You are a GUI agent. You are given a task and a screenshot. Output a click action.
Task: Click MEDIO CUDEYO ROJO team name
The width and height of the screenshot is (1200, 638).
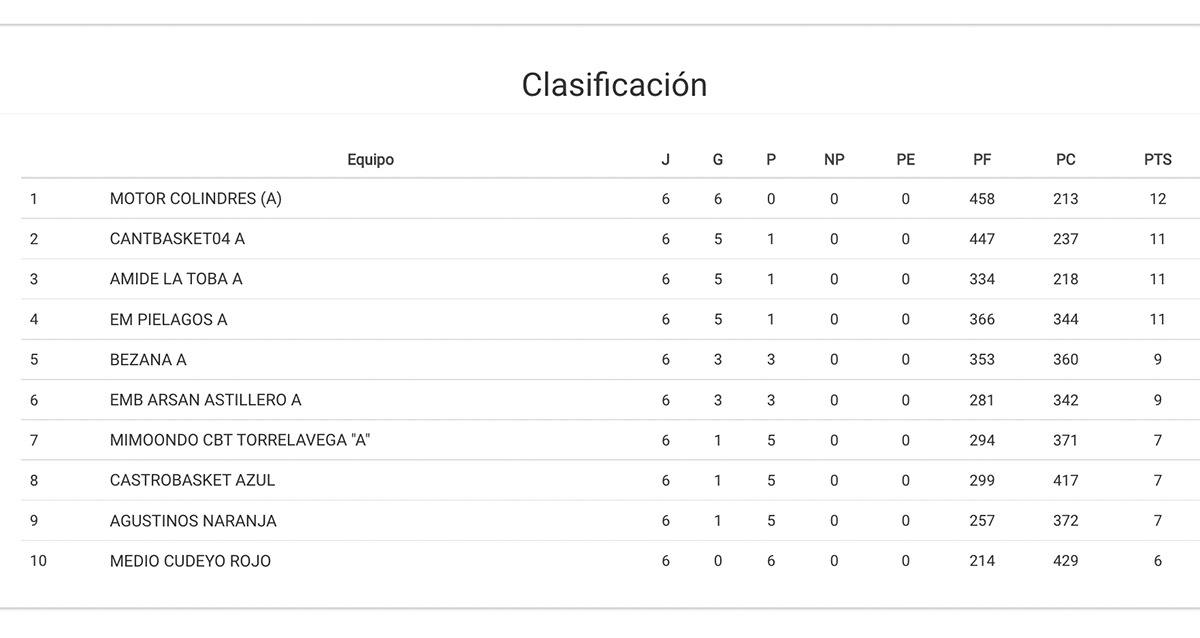pyautogui.click(x=190, y=561)
